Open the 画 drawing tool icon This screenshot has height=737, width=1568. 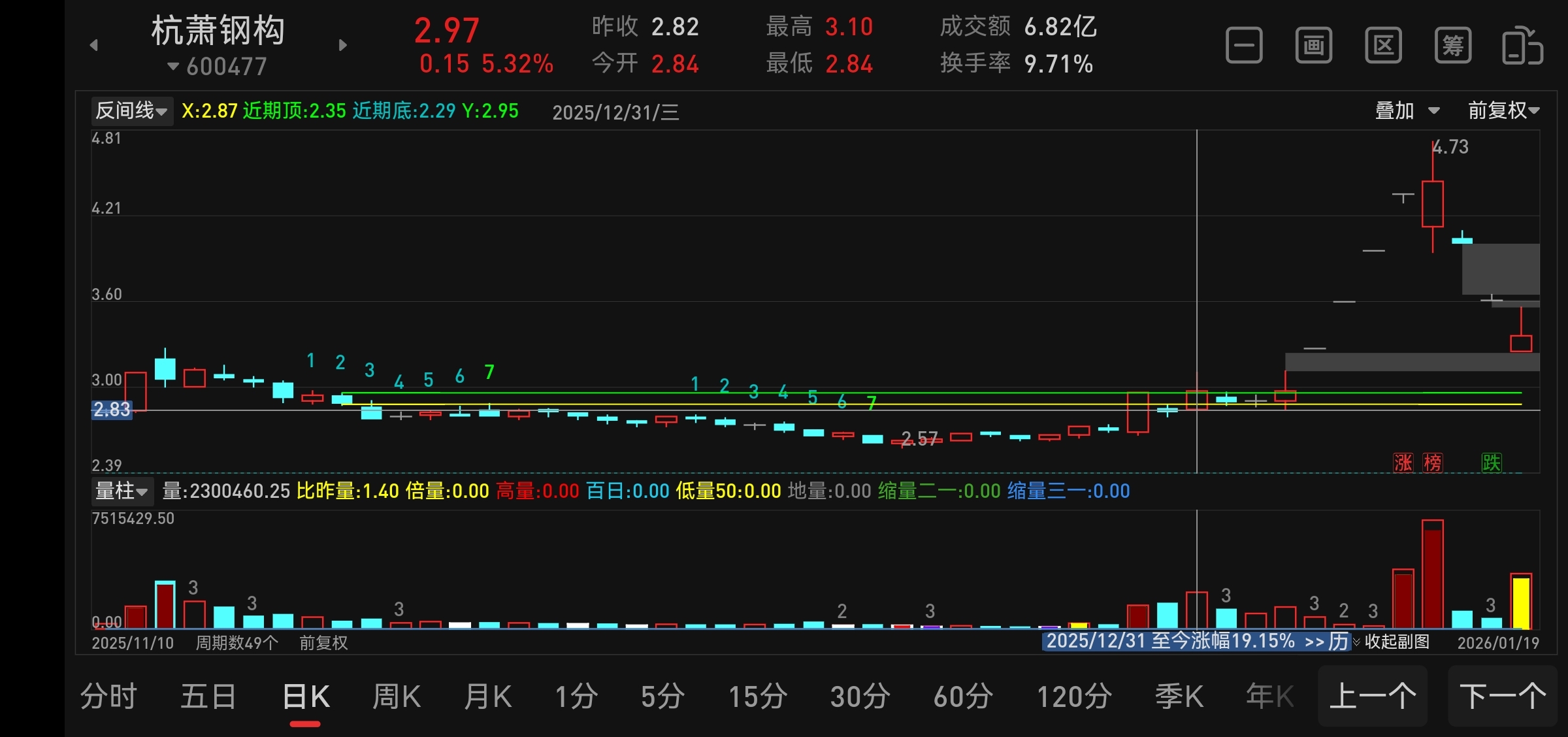click(1314, 46)
